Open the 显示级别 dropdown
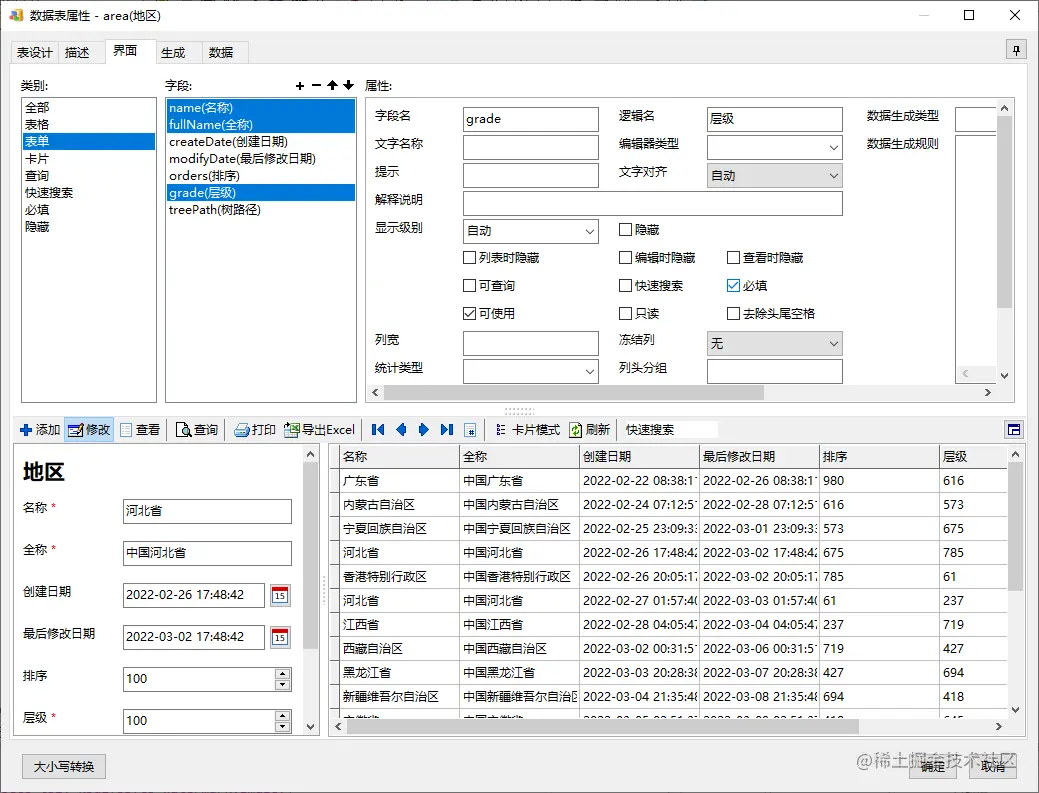Image resolution: width=1039 pixels, height=793 pixels. 531,231
